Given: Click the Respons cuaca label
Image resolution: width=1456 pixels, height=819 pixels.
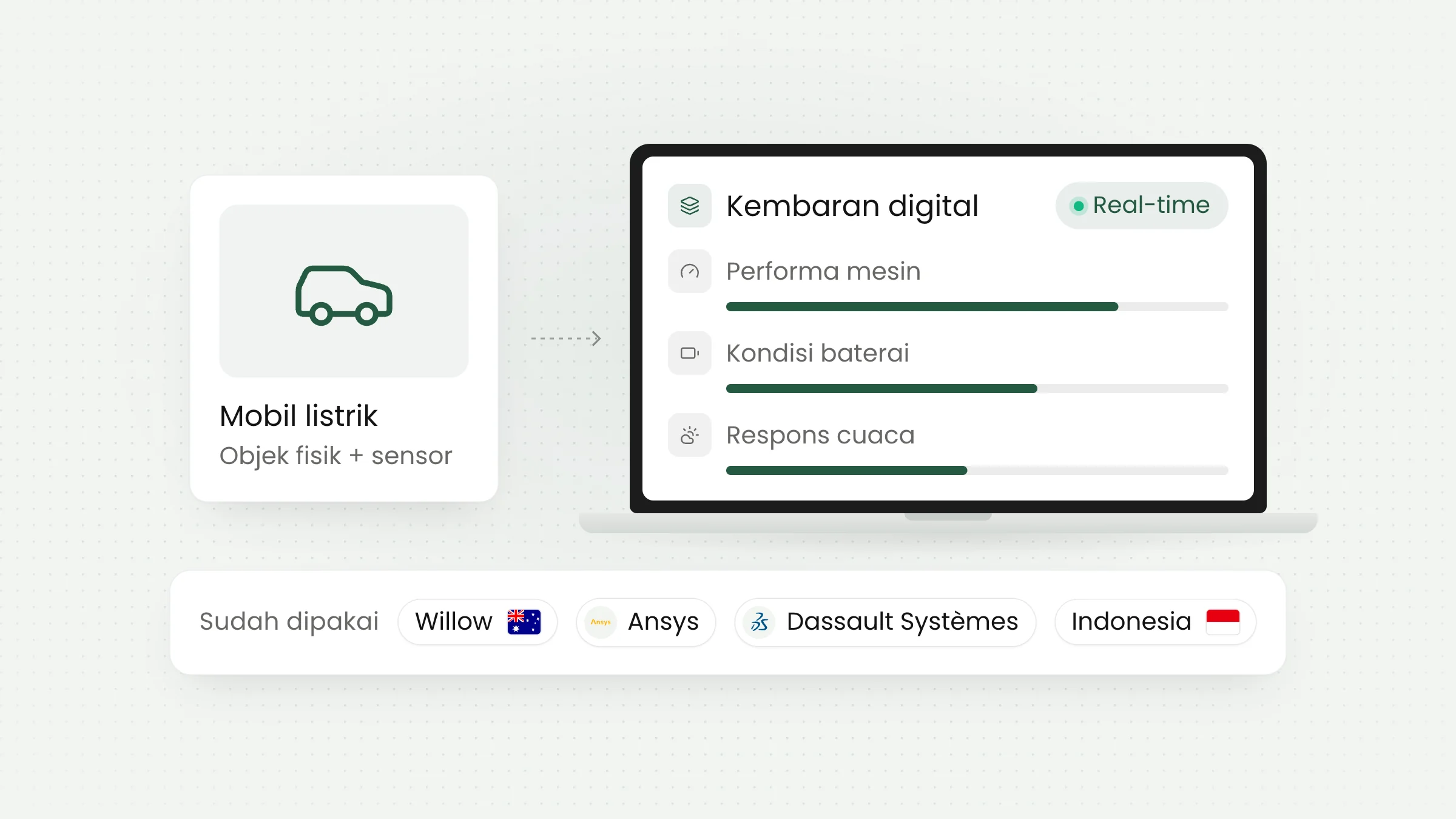Looking at the screenshot, I should click(820, 436).
